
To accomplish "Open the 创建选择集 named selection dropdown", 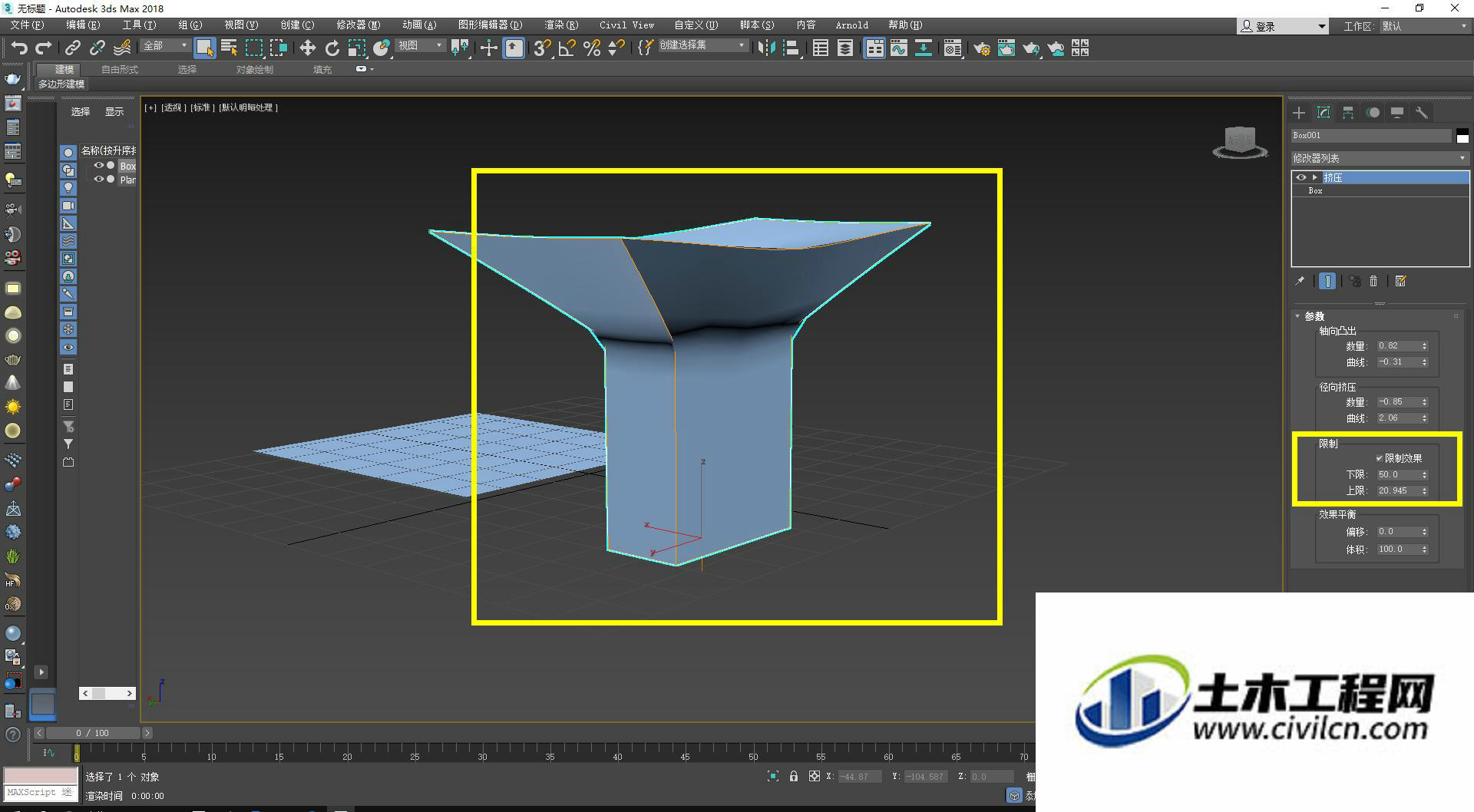I will point(702,46).
